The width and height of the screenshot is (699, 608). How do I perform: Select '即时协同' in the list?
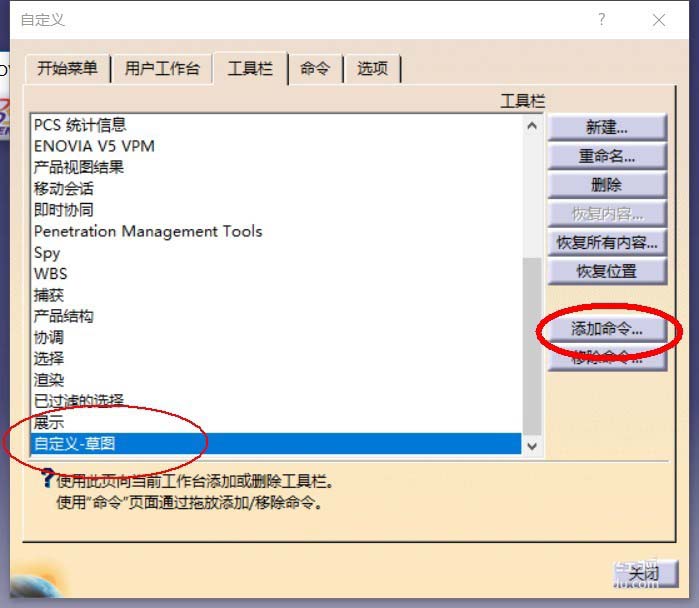tap(276, 210)
